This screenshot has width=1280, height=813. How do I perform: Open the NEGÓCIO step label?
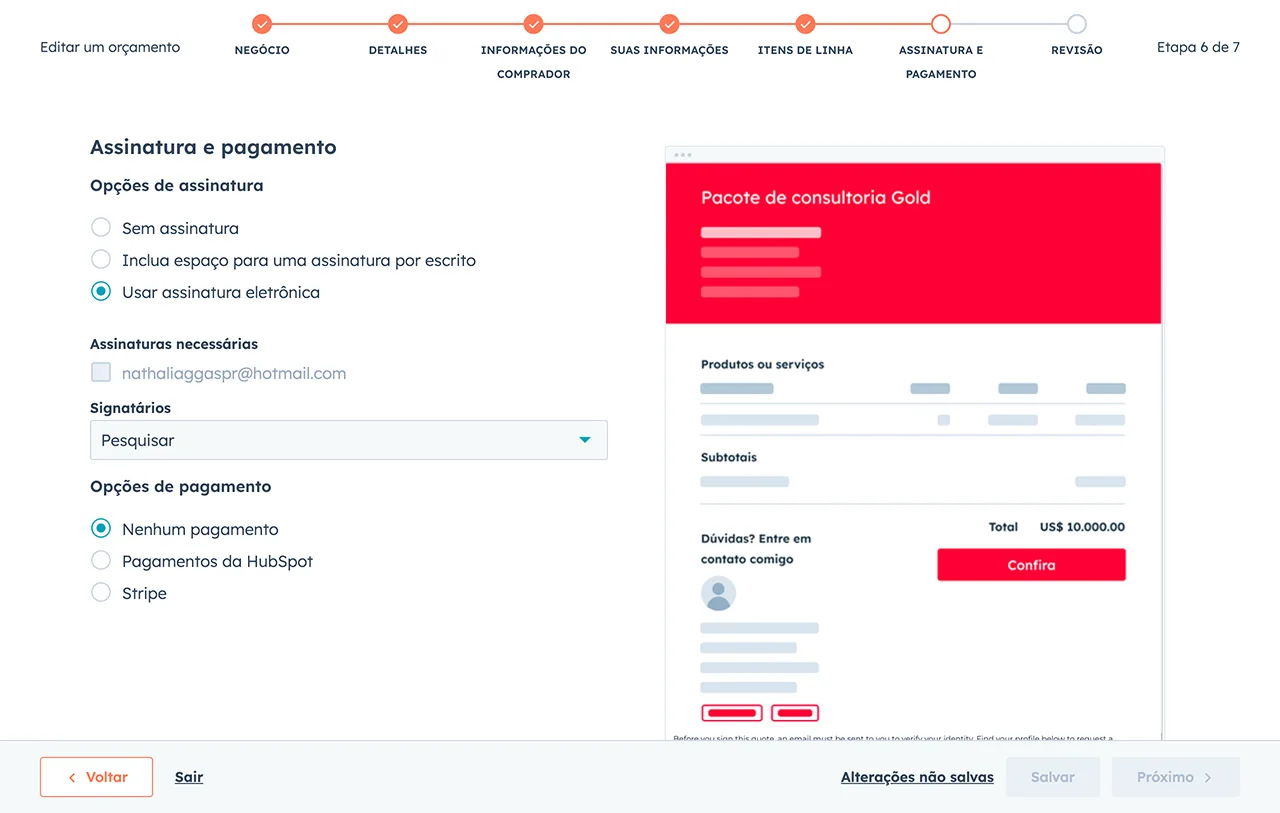[262, 50]
